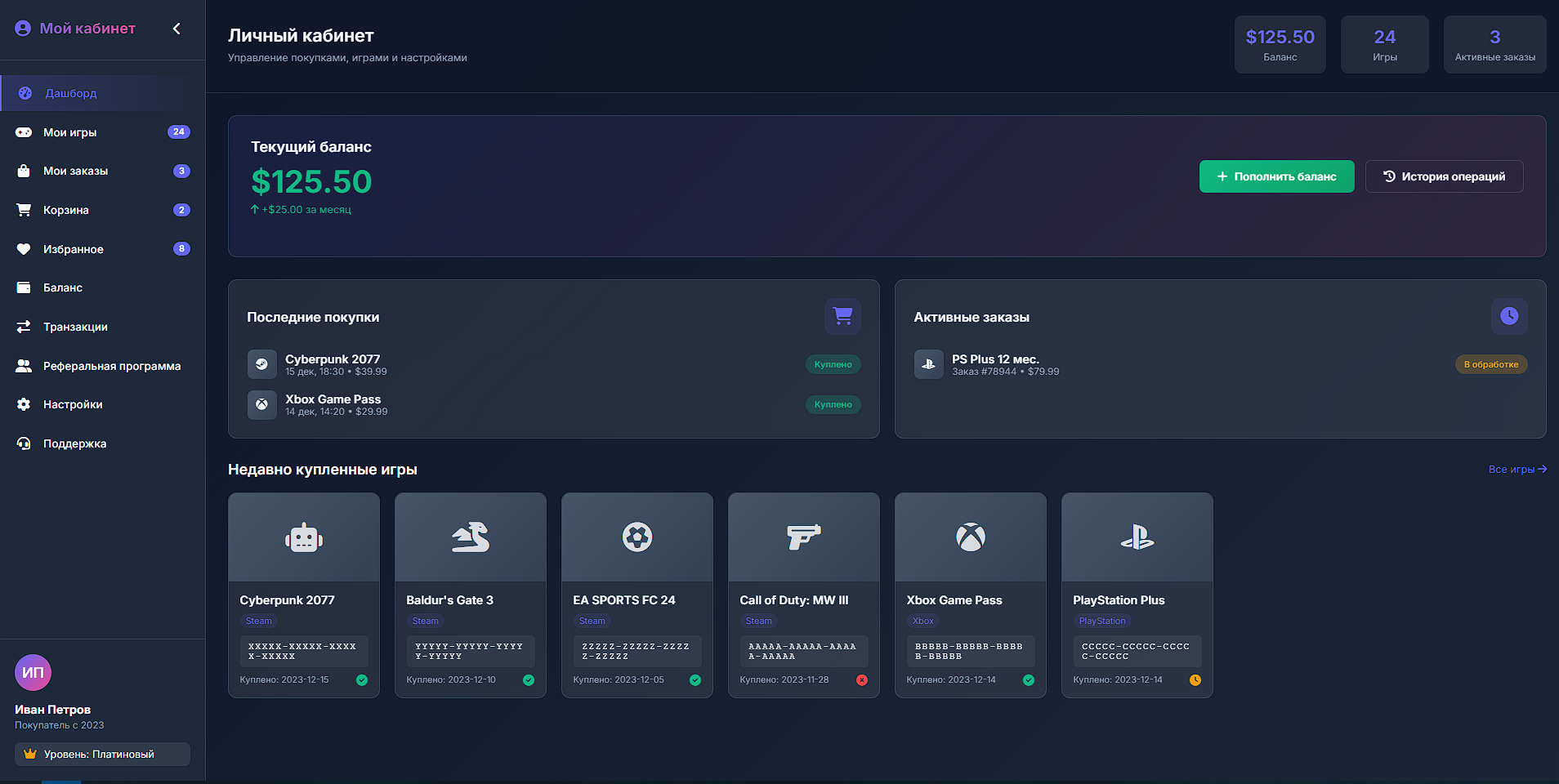This screenshot has width=1559, height=784.
Task: Click the red error status on Call of Duty card
Action: [862, 680]
